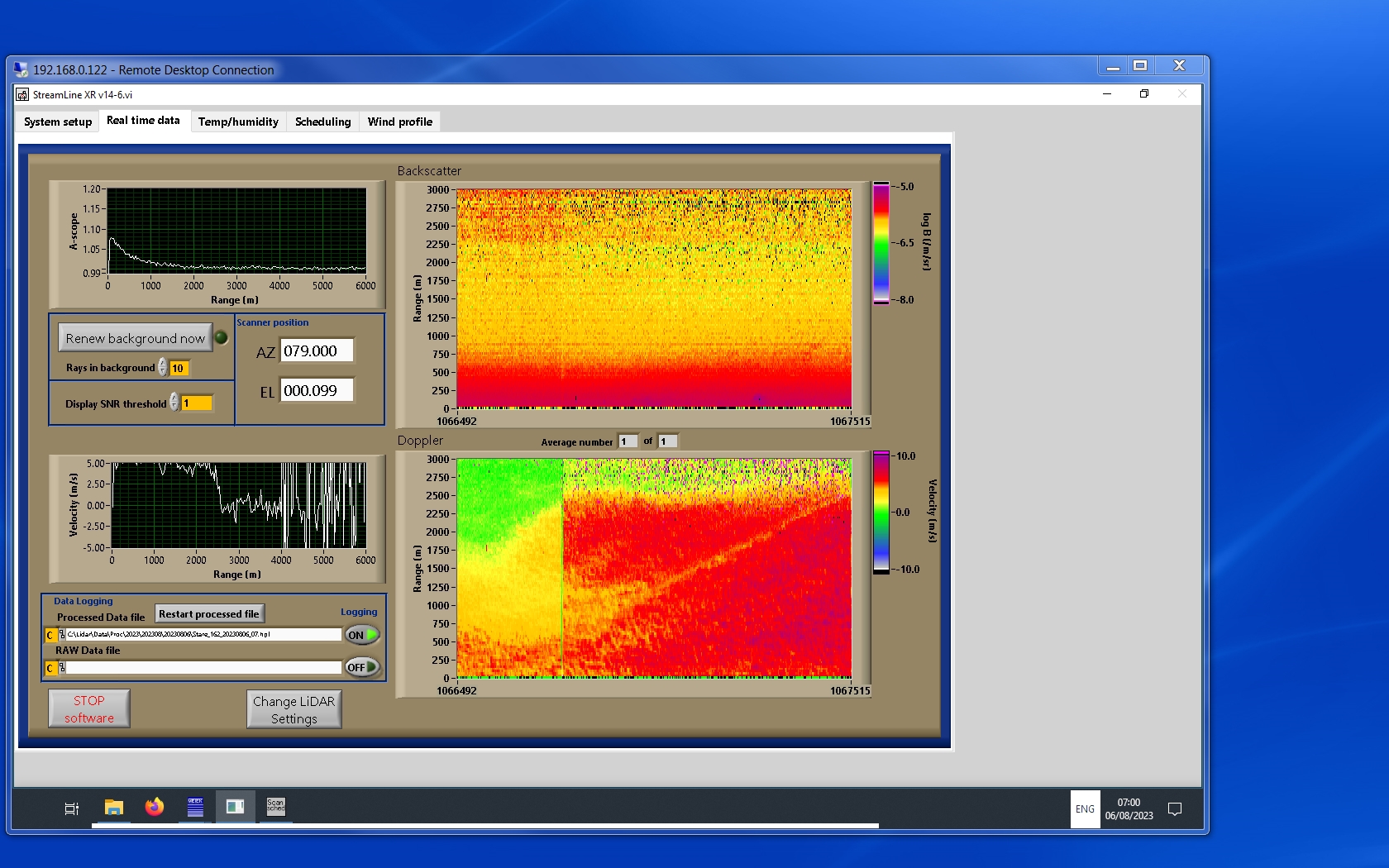
Task: Click the Backscatter color scale bar
Action: pyautogui.click(x=881, y=243)
